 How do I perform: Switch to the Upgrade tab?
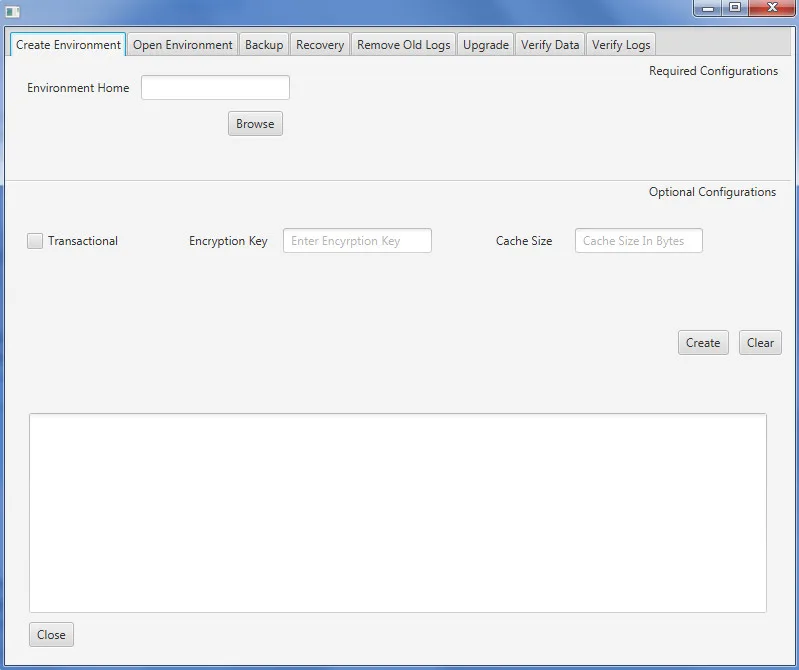coord(486,45)
